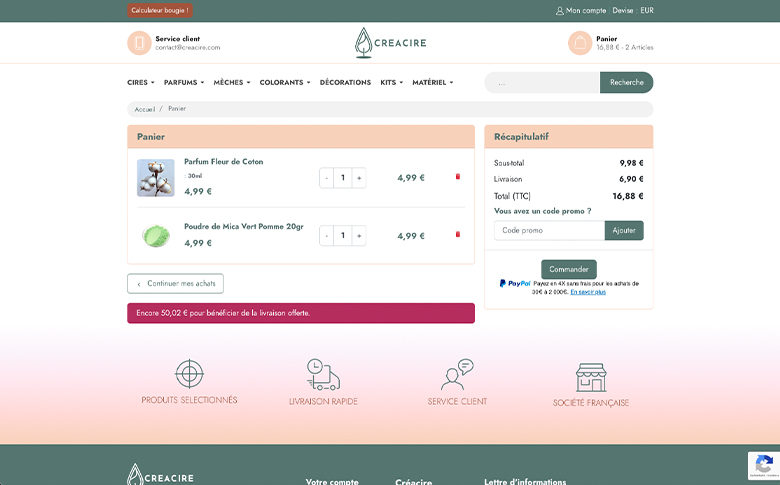This screenshot has height=485, width=780.
Task: Remove Poudre de Mica Vert Pomme via trash icon
Action: [458, 234]
